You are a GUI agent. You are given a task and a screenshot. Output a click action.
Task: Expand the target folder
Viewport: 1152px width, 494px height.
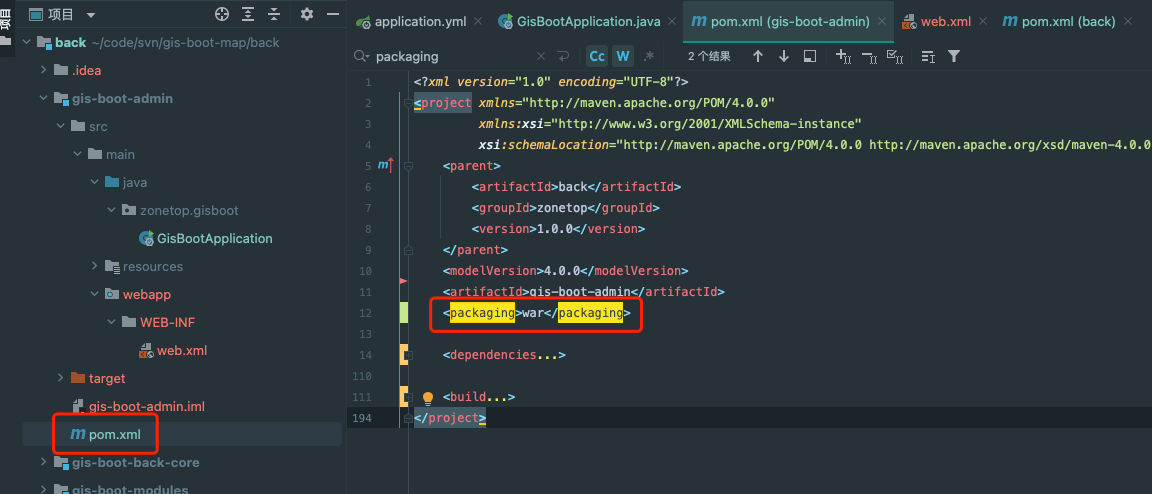click(x=62, y=378)
